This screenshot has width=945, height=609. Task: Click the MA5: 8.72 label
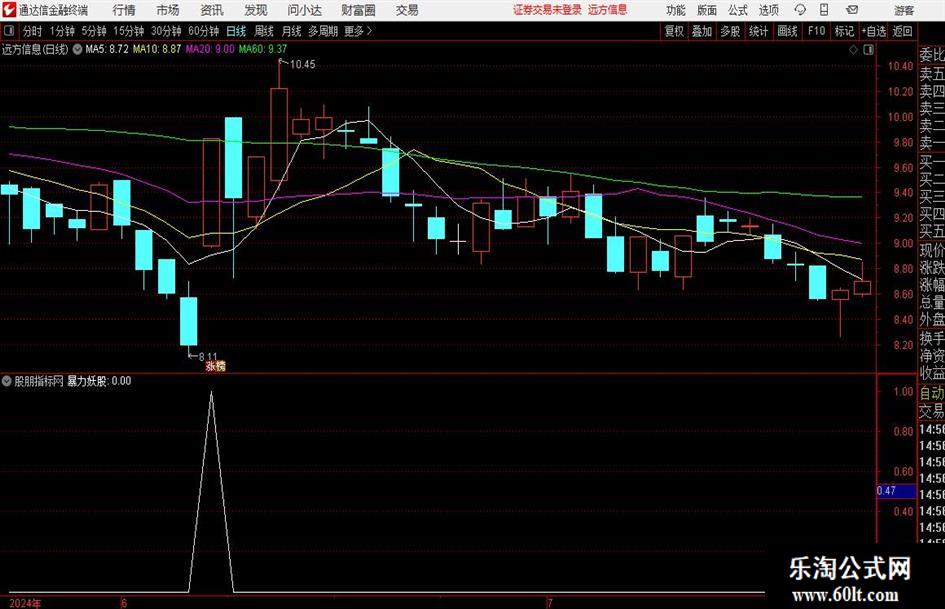(x=107, y=49)
